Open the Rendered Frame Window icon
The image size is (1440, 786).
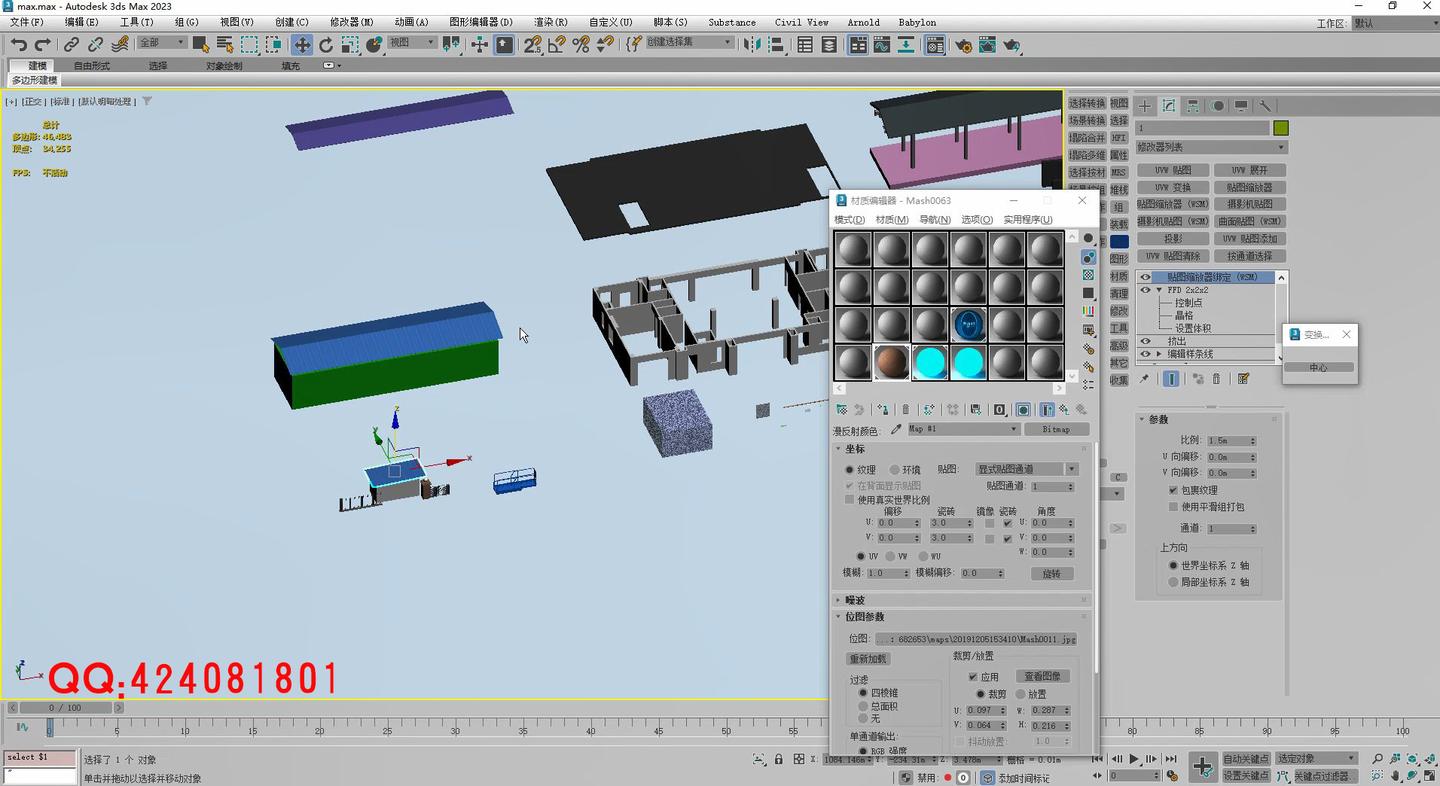click(x=988, y=44)
